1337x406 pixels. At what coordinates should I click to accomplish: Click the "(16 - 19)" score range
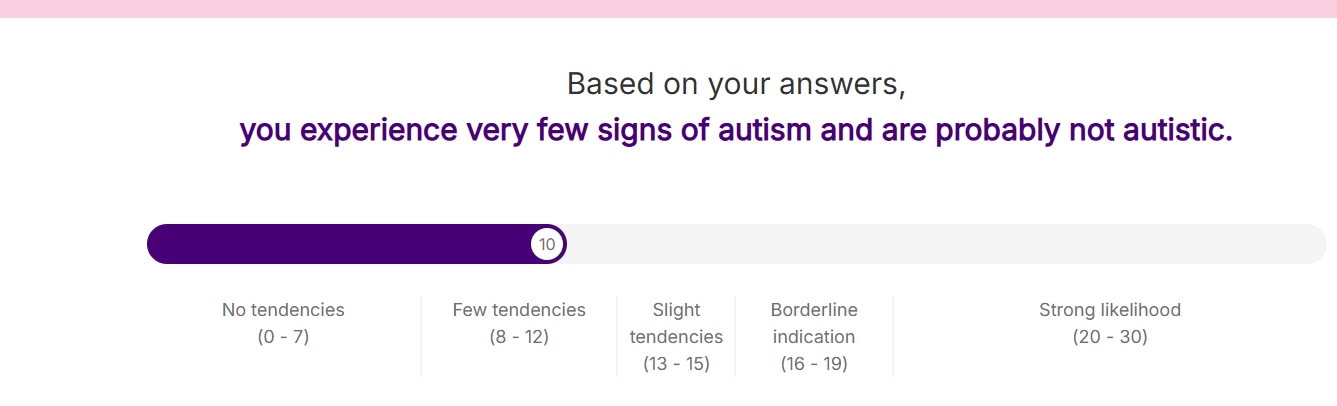(x=814, y=364)
